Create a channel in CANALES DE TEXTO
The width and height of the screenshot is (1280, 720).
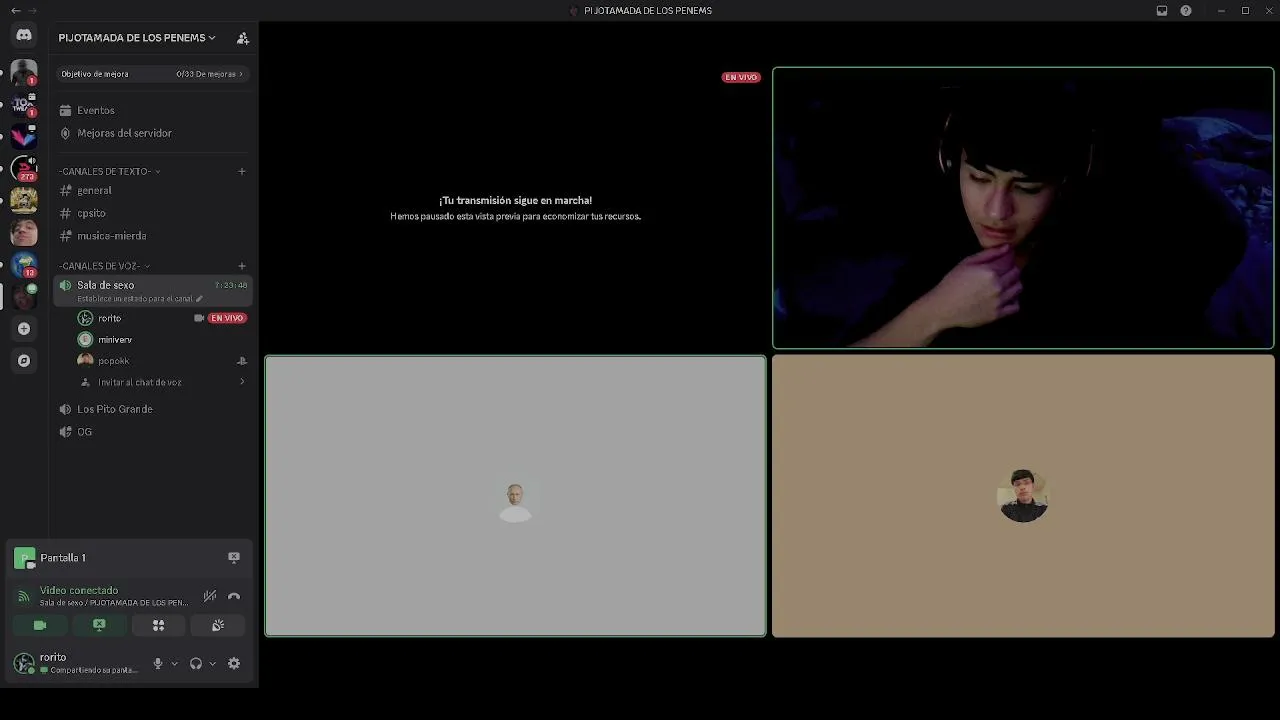click(x=242, y=171)
